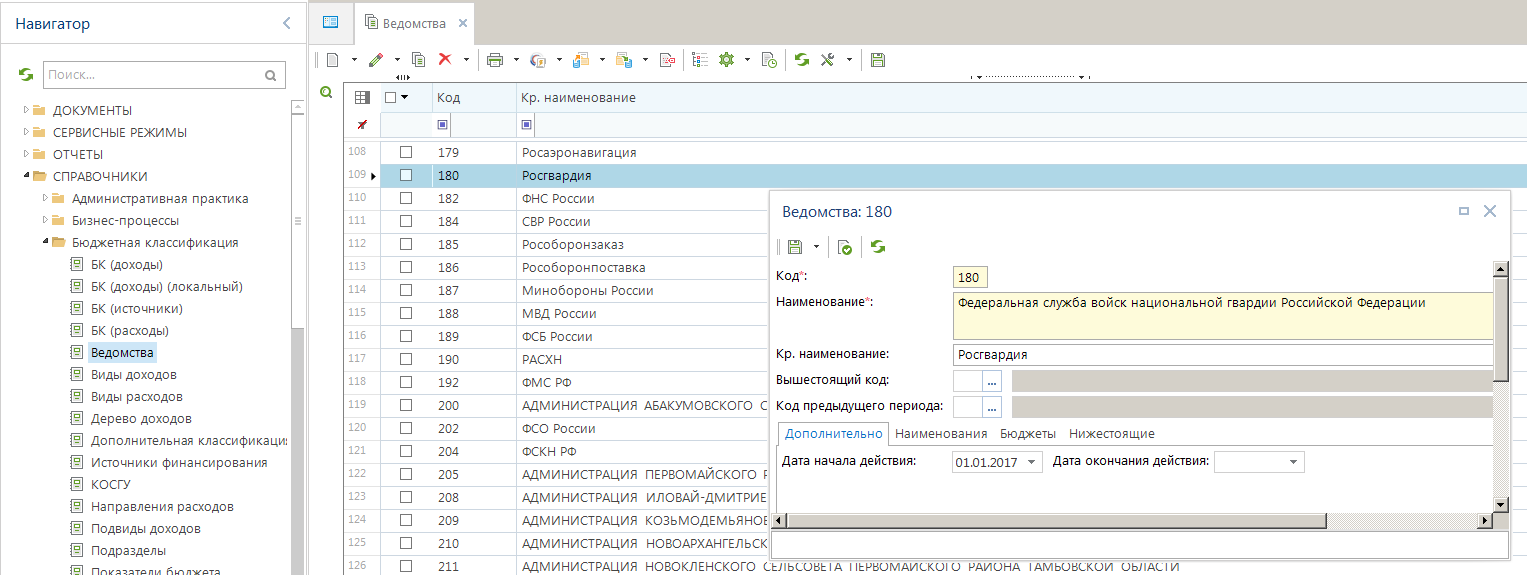Create new record with document icon
1527x575 pixels.
tap(333, 60)
